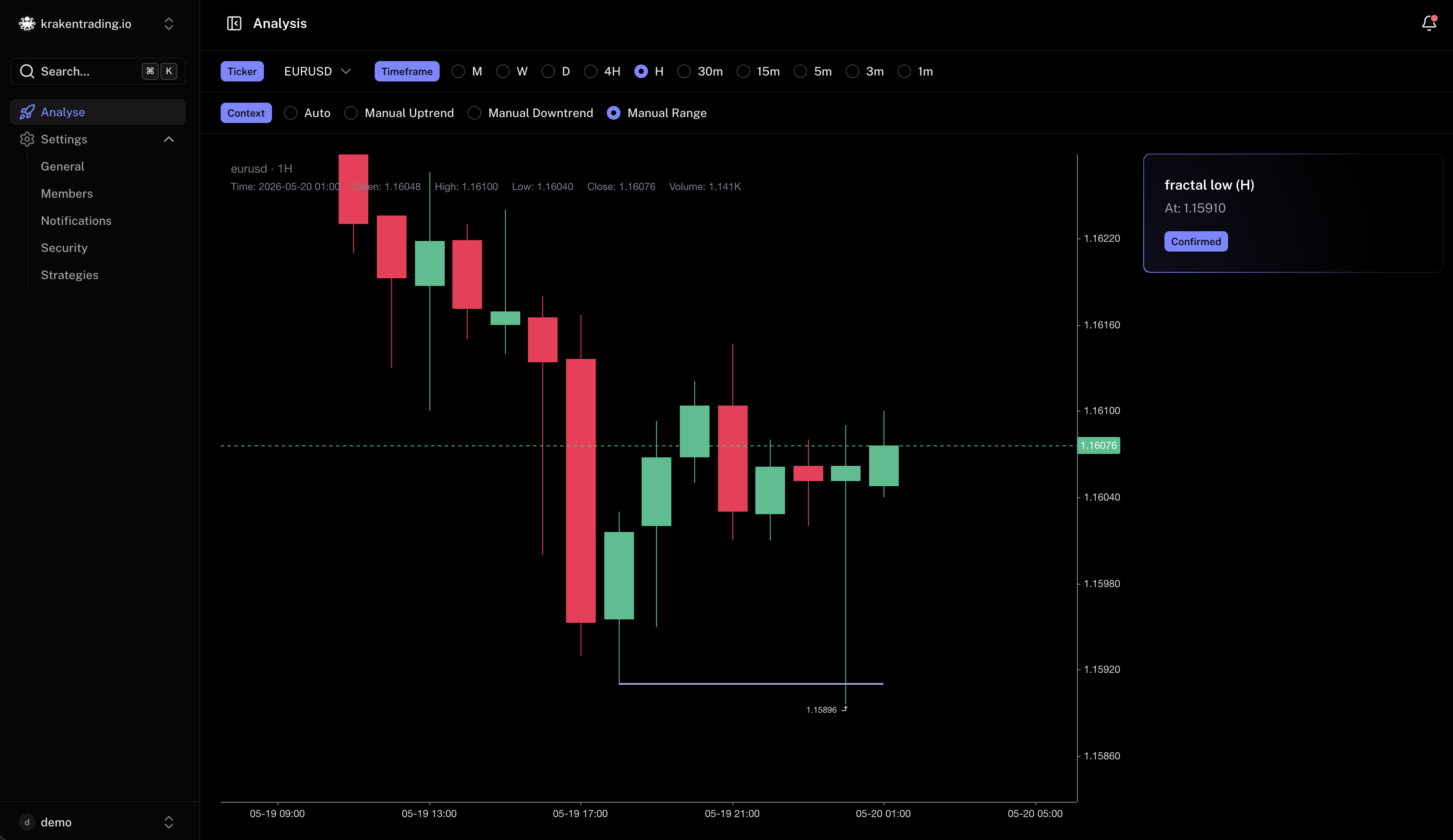
Task: Click the demo user avatar
Action: tap(27, 822)
